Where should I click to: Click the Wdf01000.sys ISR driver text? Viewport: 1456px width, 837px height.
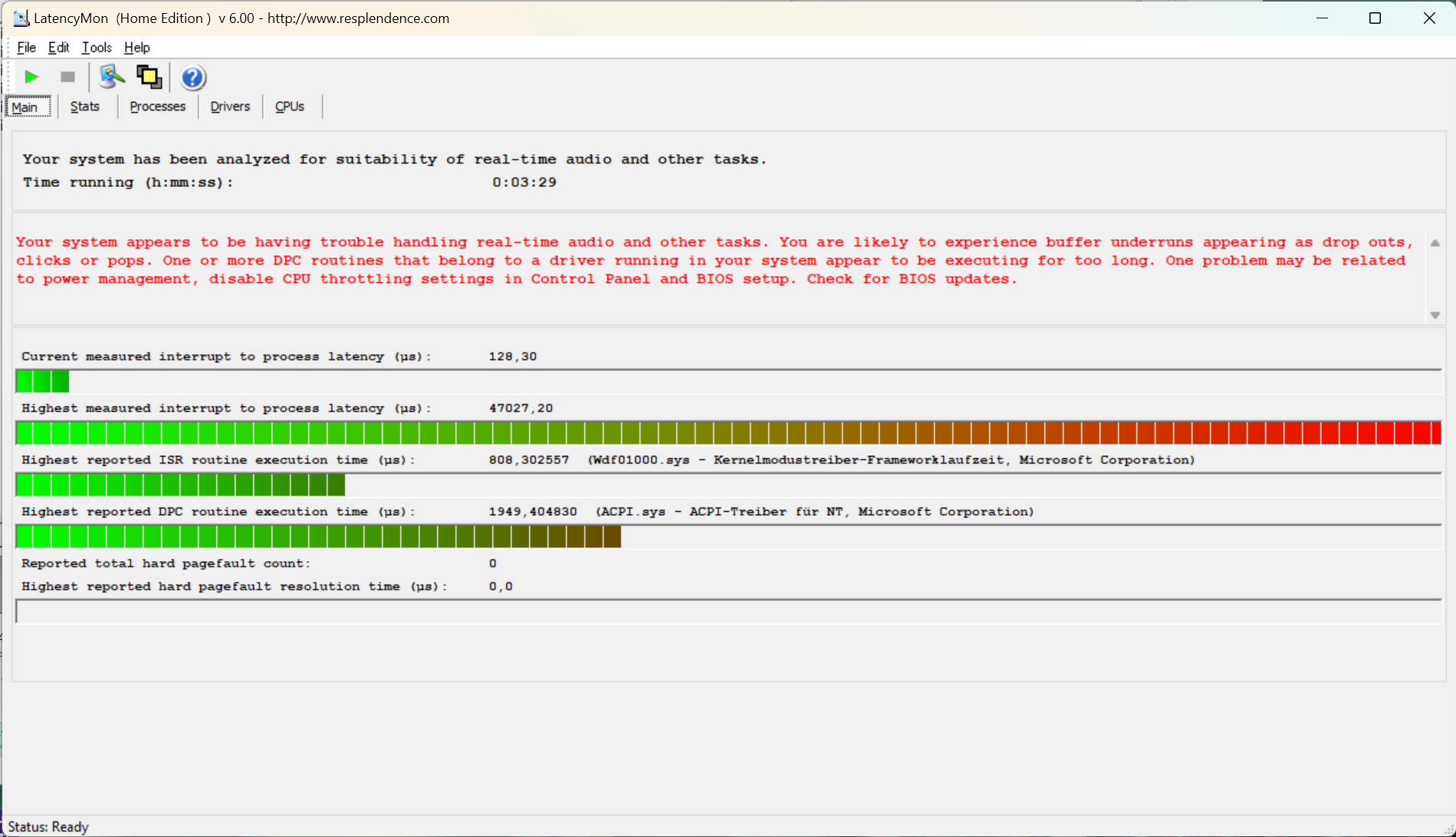pyautogui.click(x=892, y=460)
